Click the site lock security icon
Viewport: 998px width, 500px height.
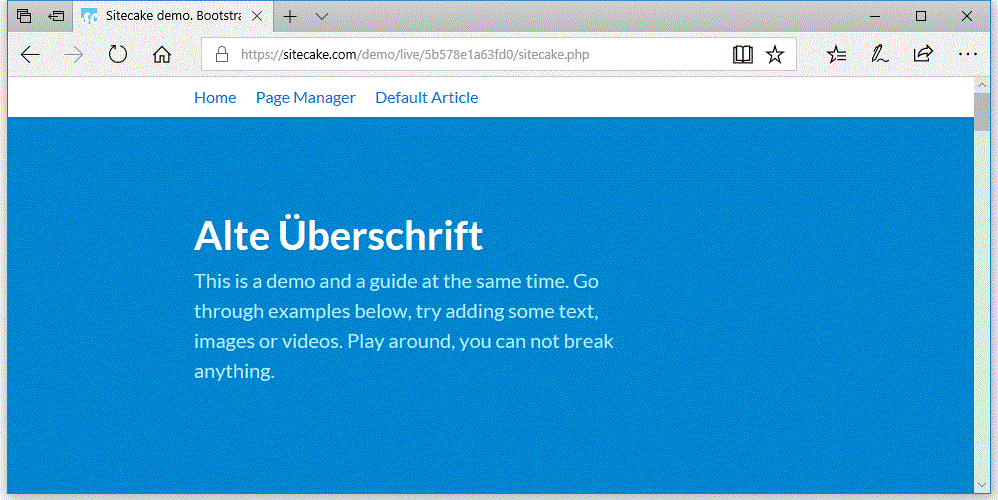pos(221,54)
